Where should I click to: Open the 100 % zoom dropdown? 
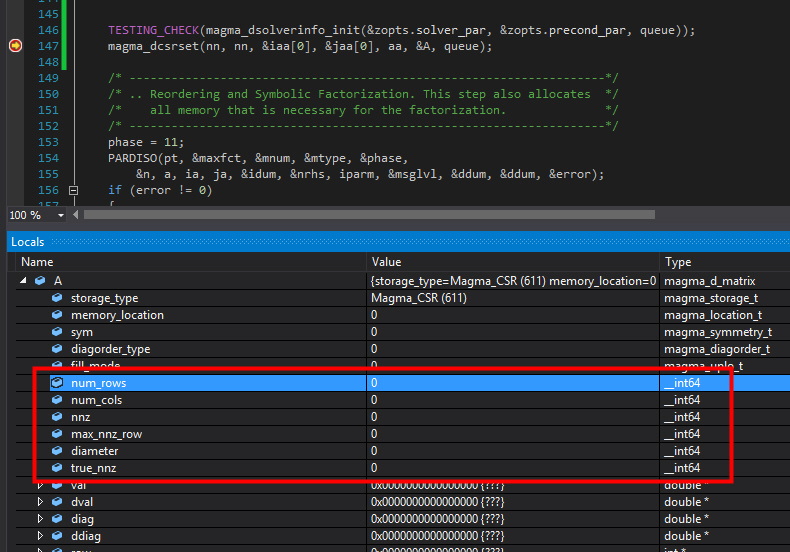tap(61, 215)
